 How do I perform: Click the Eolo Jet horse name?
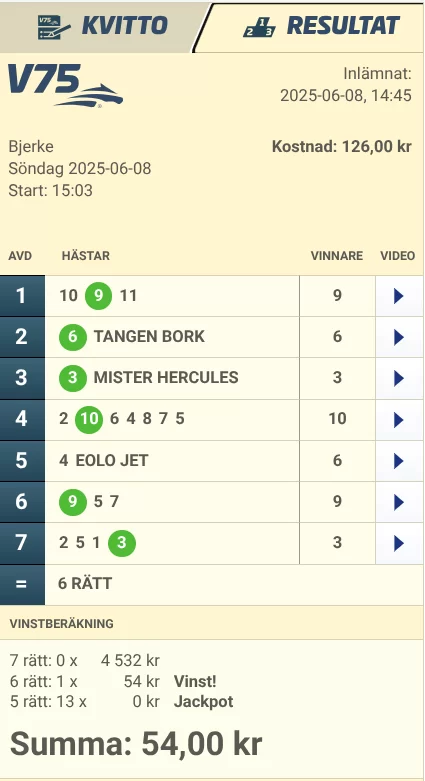pos(112,460)
